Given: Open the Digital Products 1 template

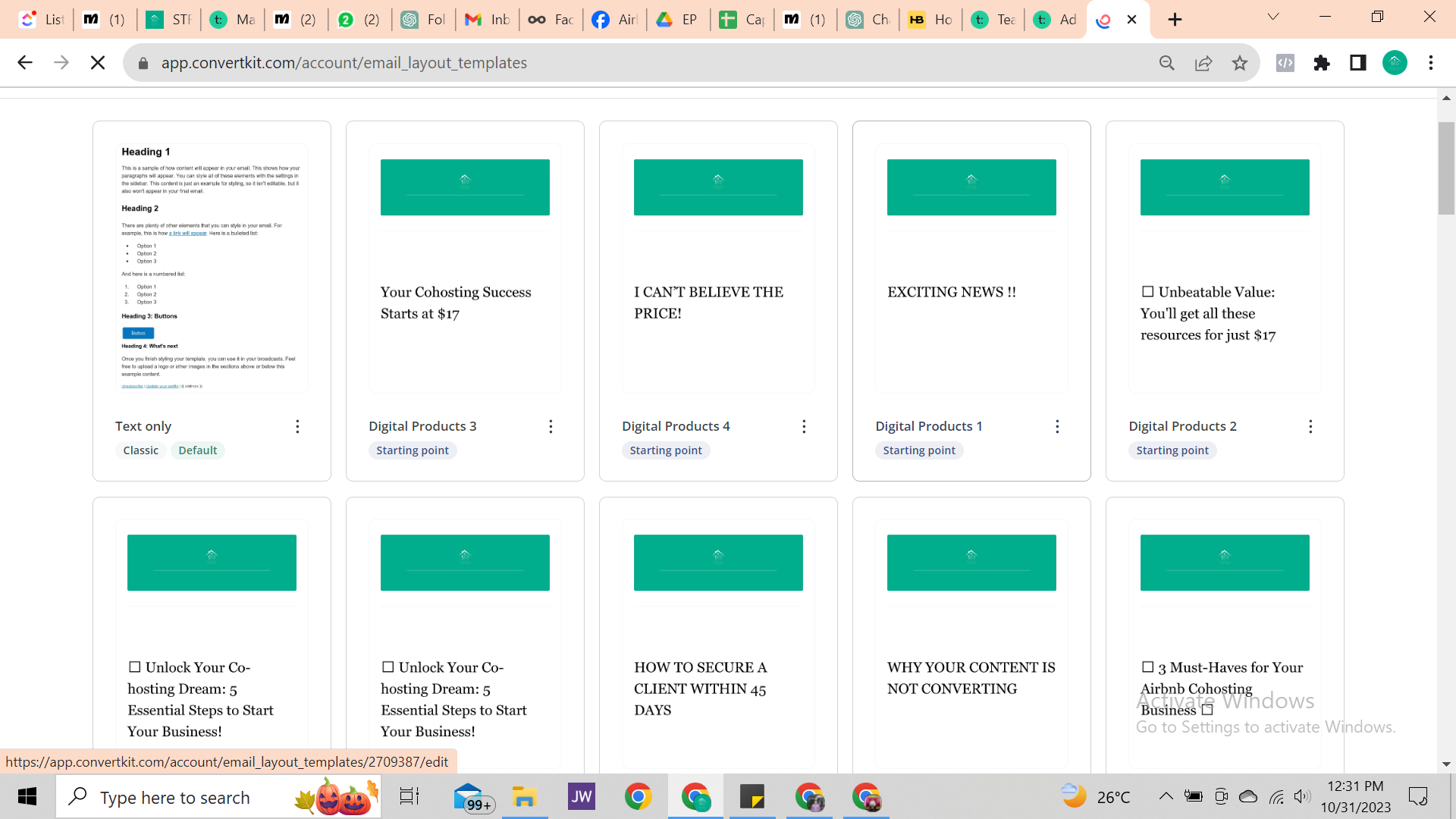Looking at the screenshot, I should (928, 426).
